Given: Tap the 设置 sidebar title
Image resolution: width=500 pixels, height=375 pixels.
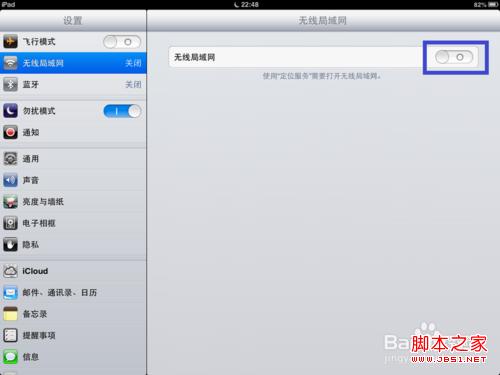Looking at the screenshot, I should pos(73,21).
